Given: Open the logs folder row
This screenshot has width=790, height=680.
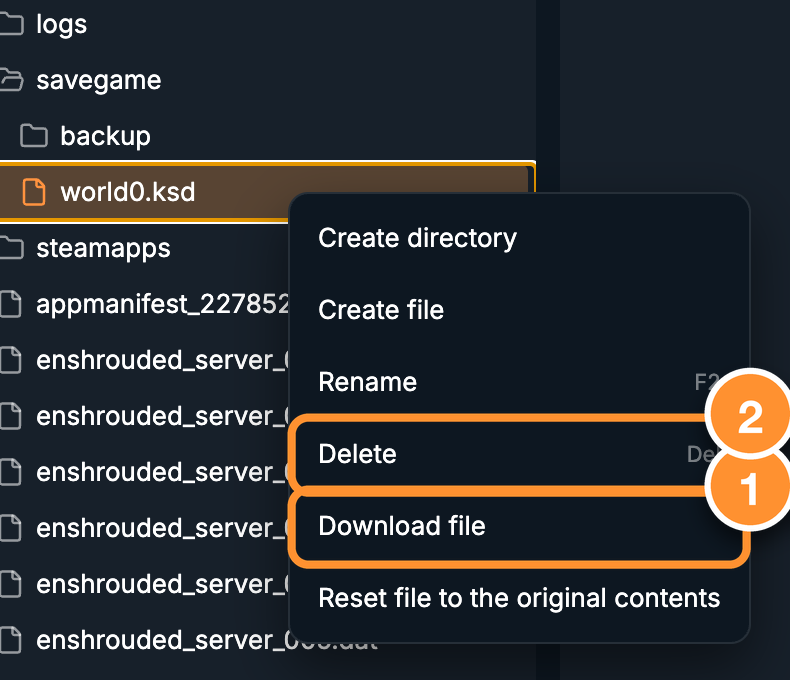Looking at the screenshot, I should coord(268,24).
